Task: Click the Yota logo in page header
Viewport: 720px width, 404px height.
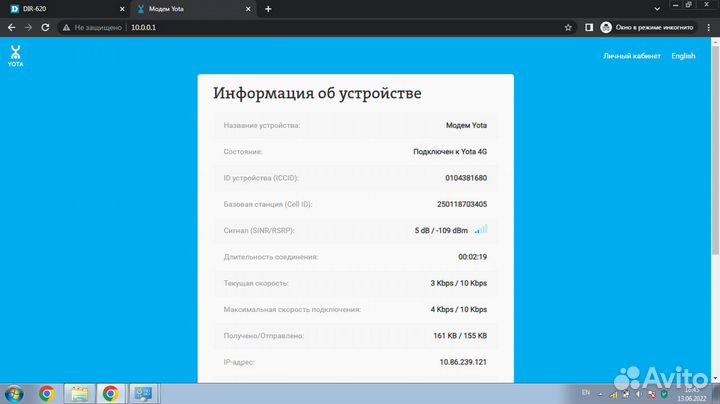Action: 15,56
